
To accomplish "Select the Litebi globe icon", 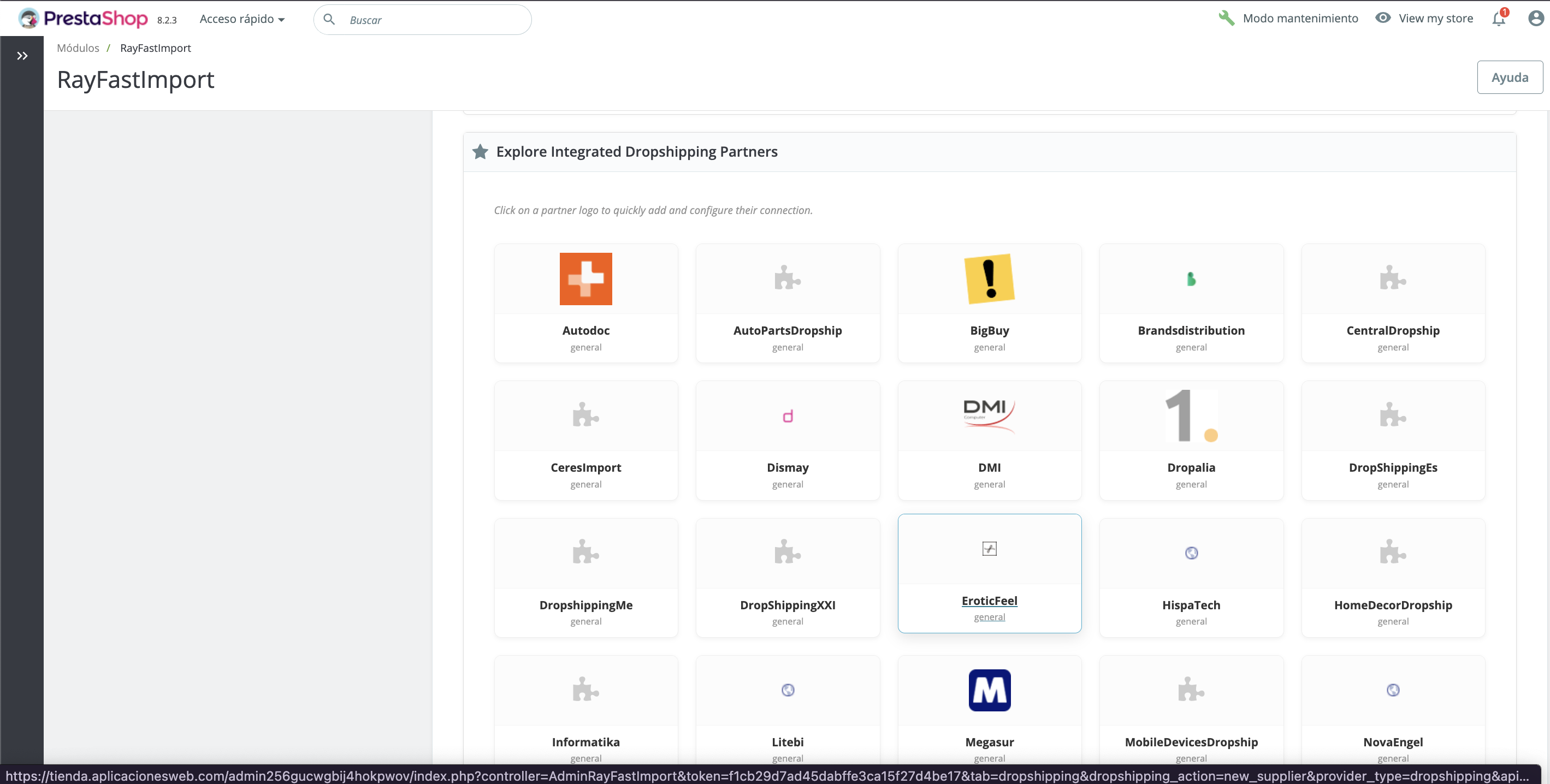I will (x=788, y=690).
